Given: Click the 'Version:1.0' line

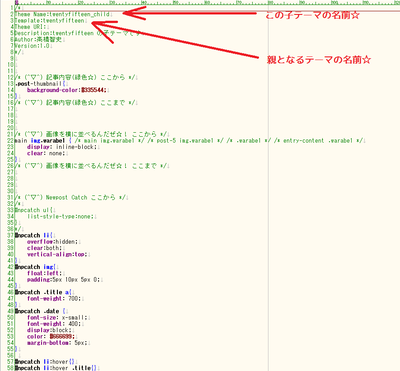Looking at the screenshot, I should pos(32,46).
